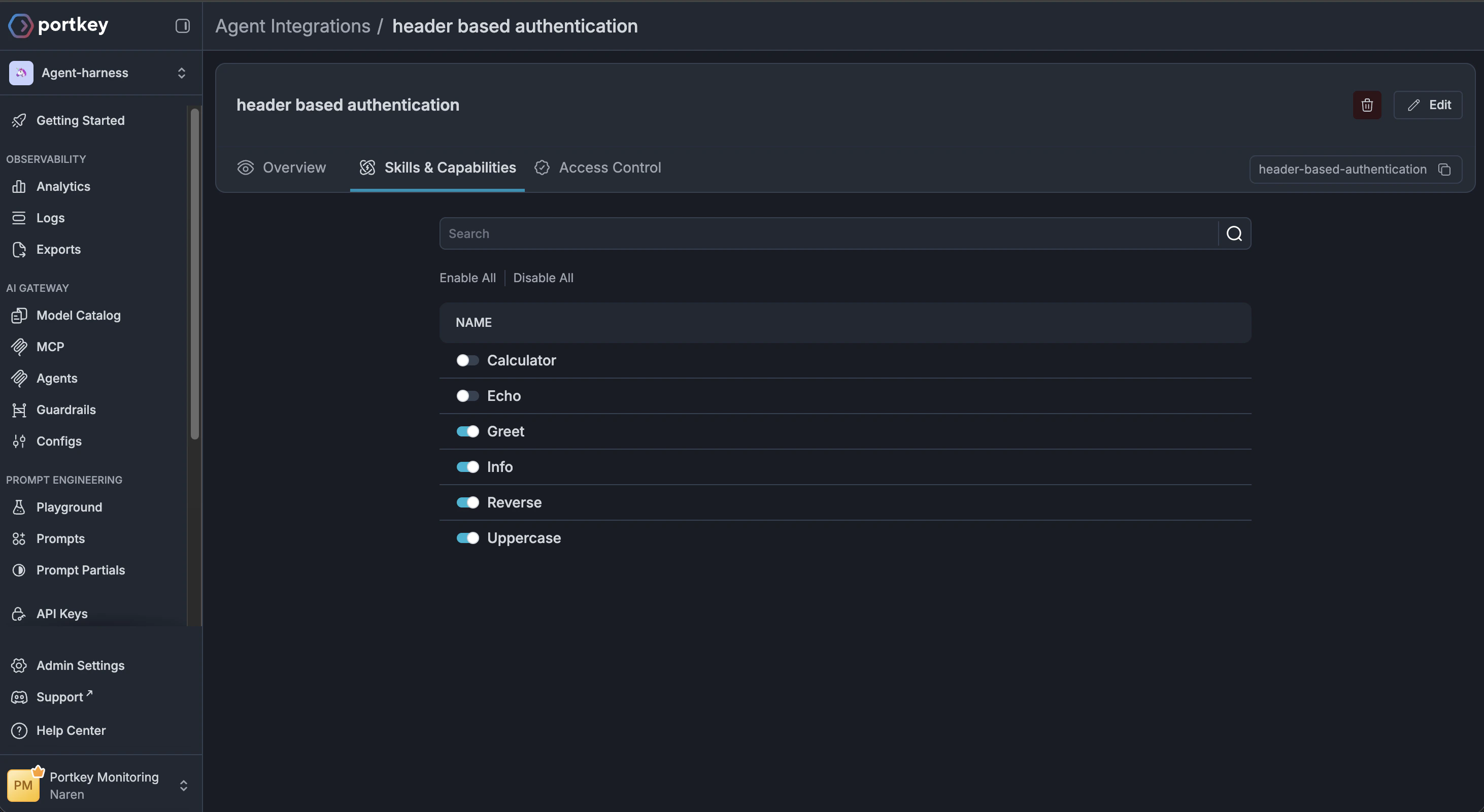Open Analytics from the sidebar
This screenshot has width=1484, height=812.
(63, 187)
